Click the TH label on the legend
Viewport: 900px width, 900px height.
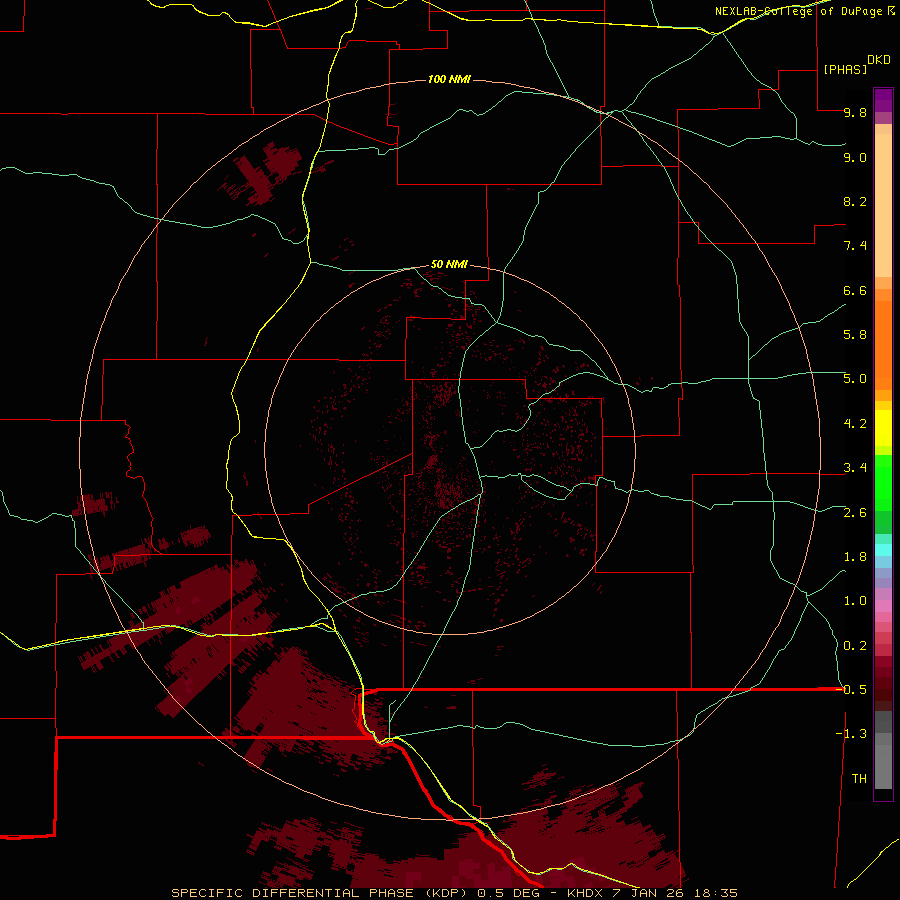pyautogui.click(x=859, y=778)
